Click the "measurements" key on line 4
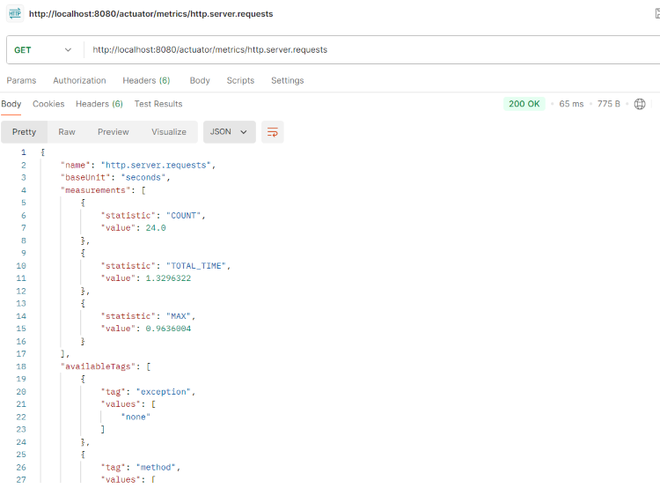This screenshot has width=660, height=488. (95, 190)
